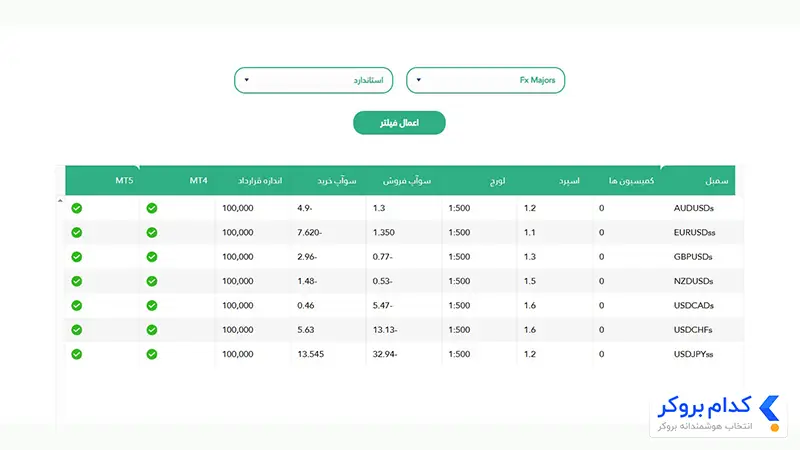This screenshot has height=450, width=800.
Task: Click the MT5 check icon for EURUSDss
Action: tap(77, 233)
